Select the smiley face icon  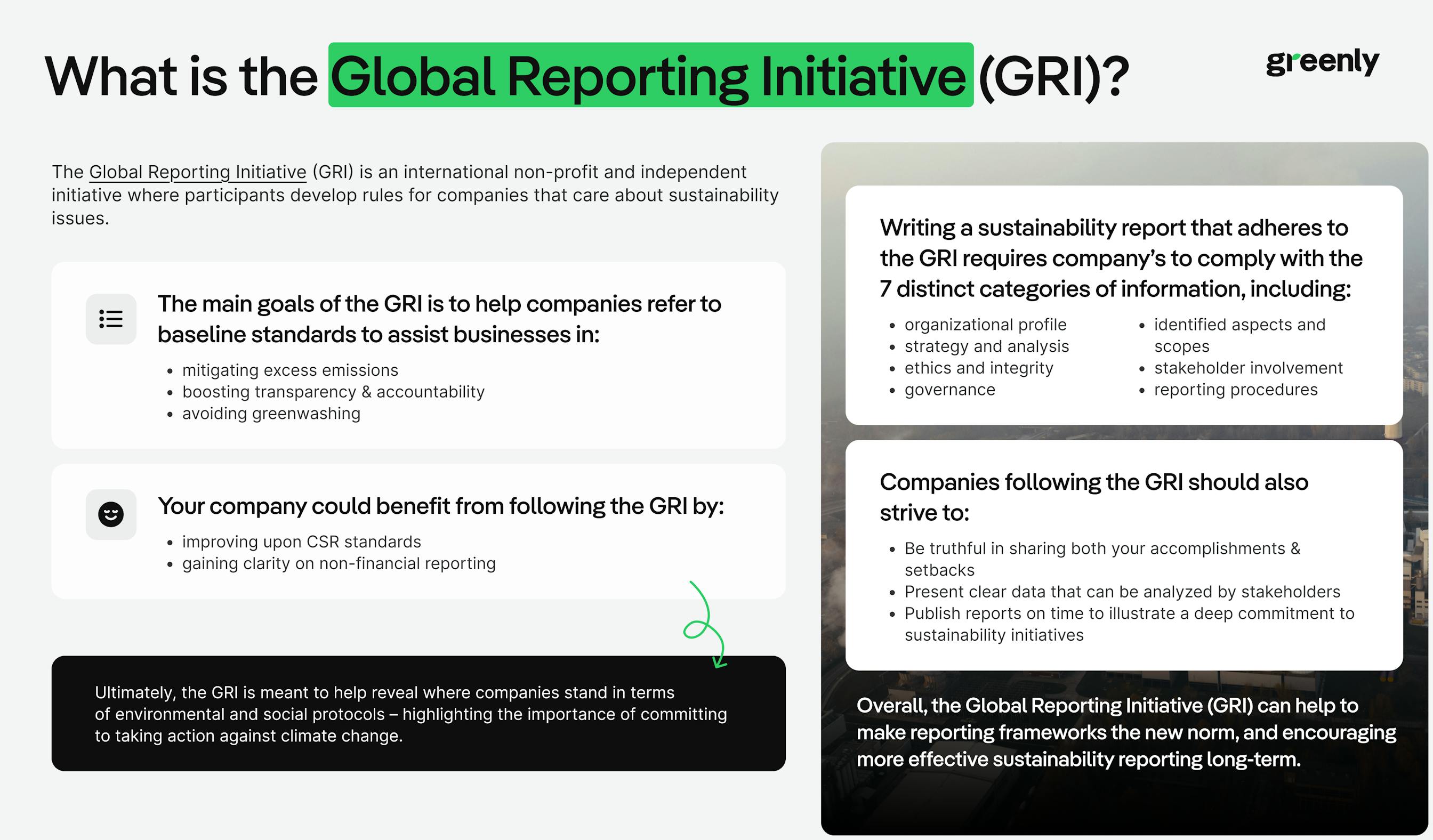(x=112, y=514)
